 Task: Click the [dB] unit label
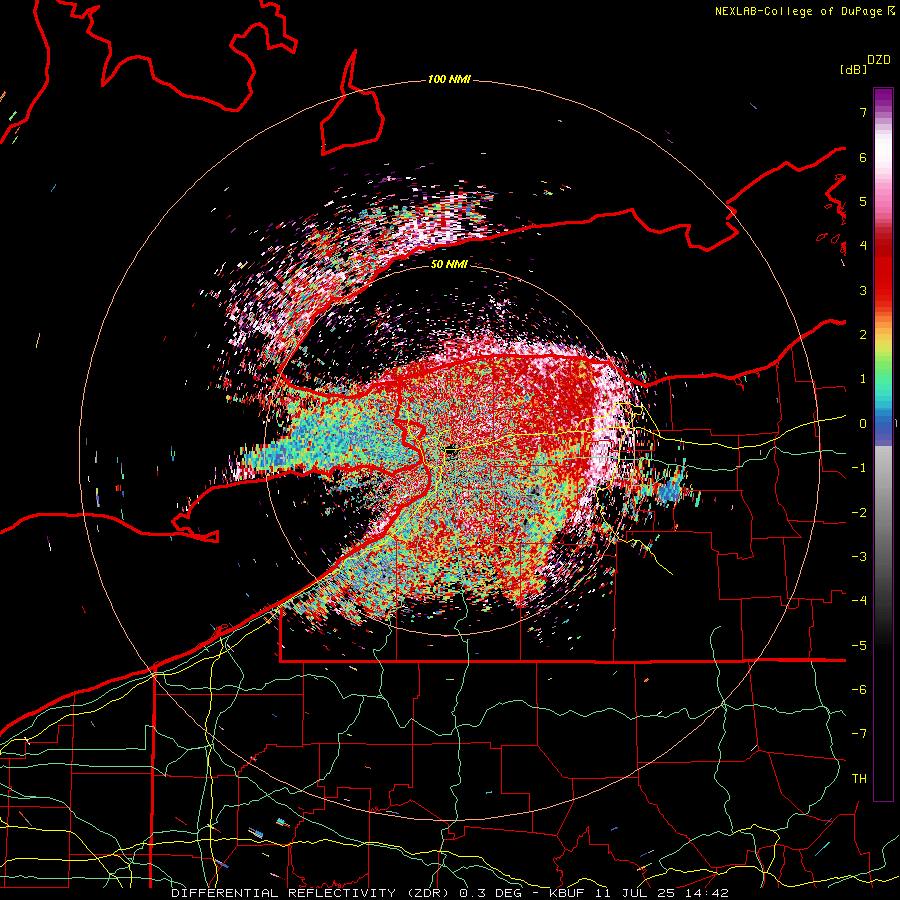[854, 69]
